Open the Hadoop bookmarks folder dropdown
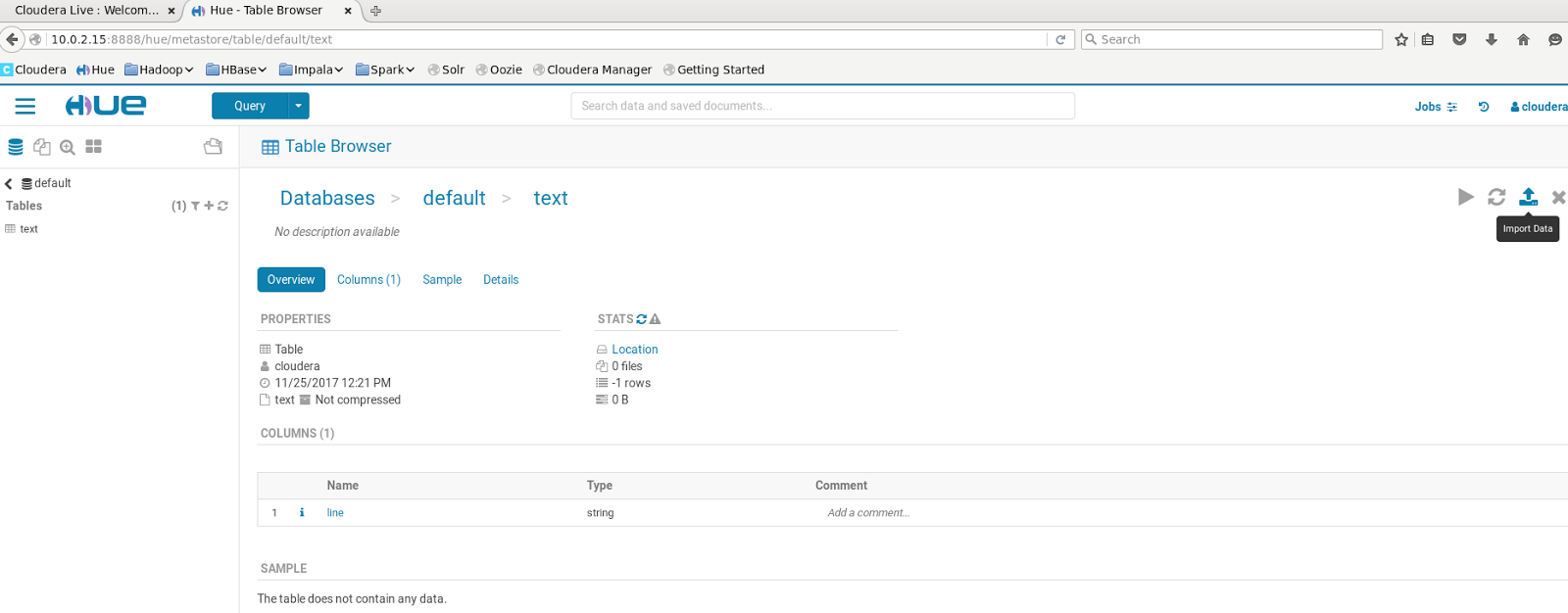The height and width of the screenshot is (613, 1568). point(159,70)
